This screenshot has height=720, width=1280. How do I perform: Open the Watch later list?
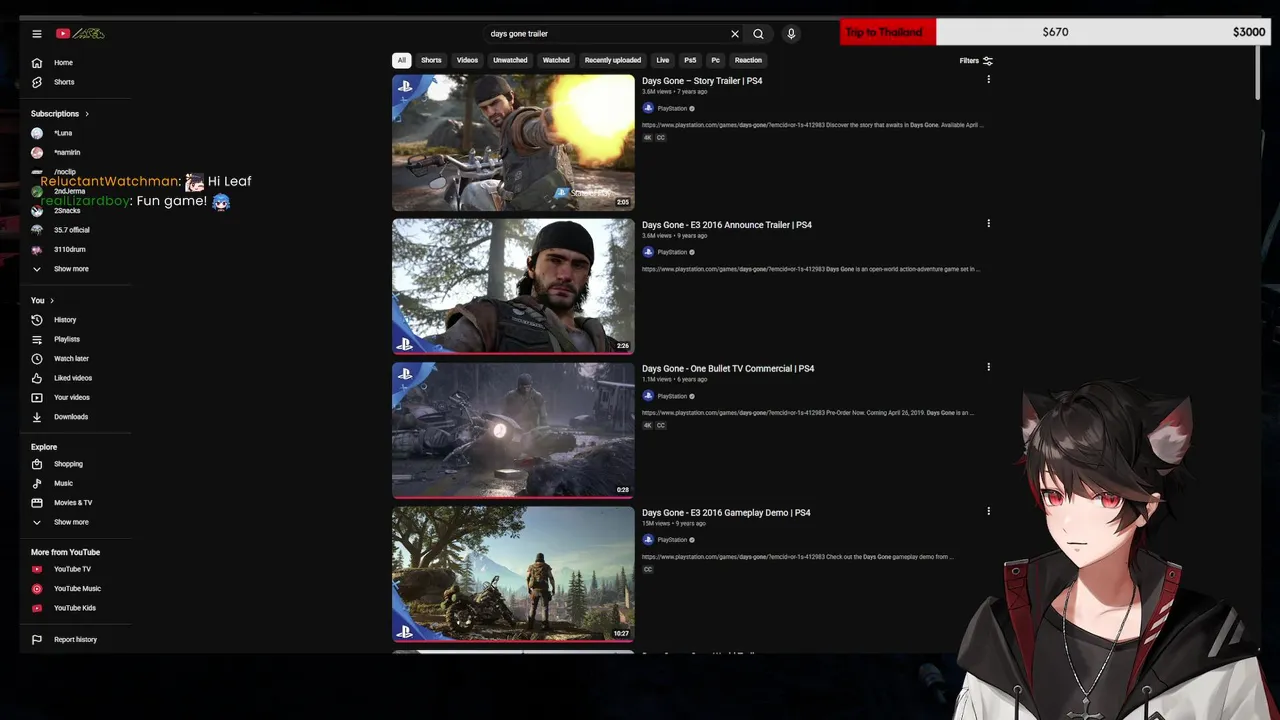pyautogui.click(x=71, y=359)
